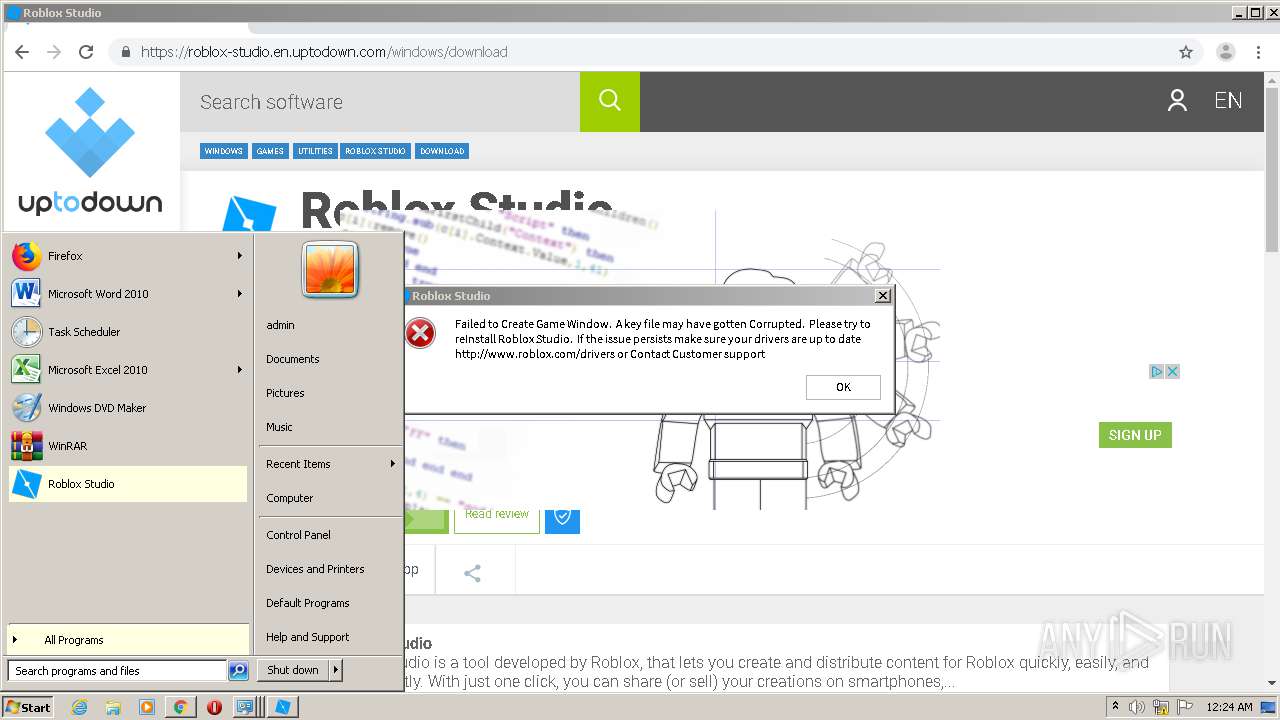Click the ROBLOX STUDIO breadcrumb tag
Viewport: 1280px width, 720px height.
(x=376, y=151)
